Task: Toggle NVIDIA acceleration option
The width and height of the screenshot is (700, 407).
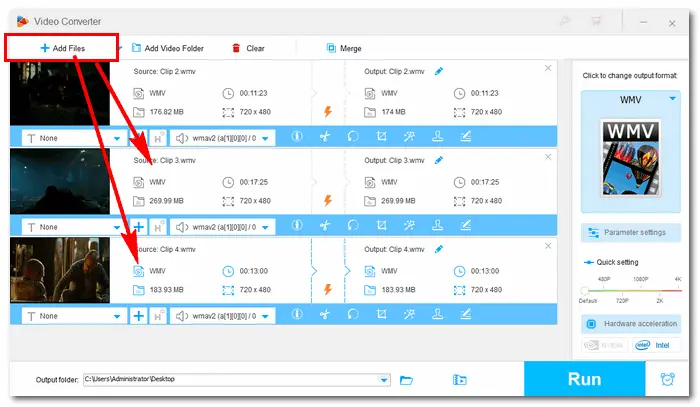Action: click(x=605, y=345)
